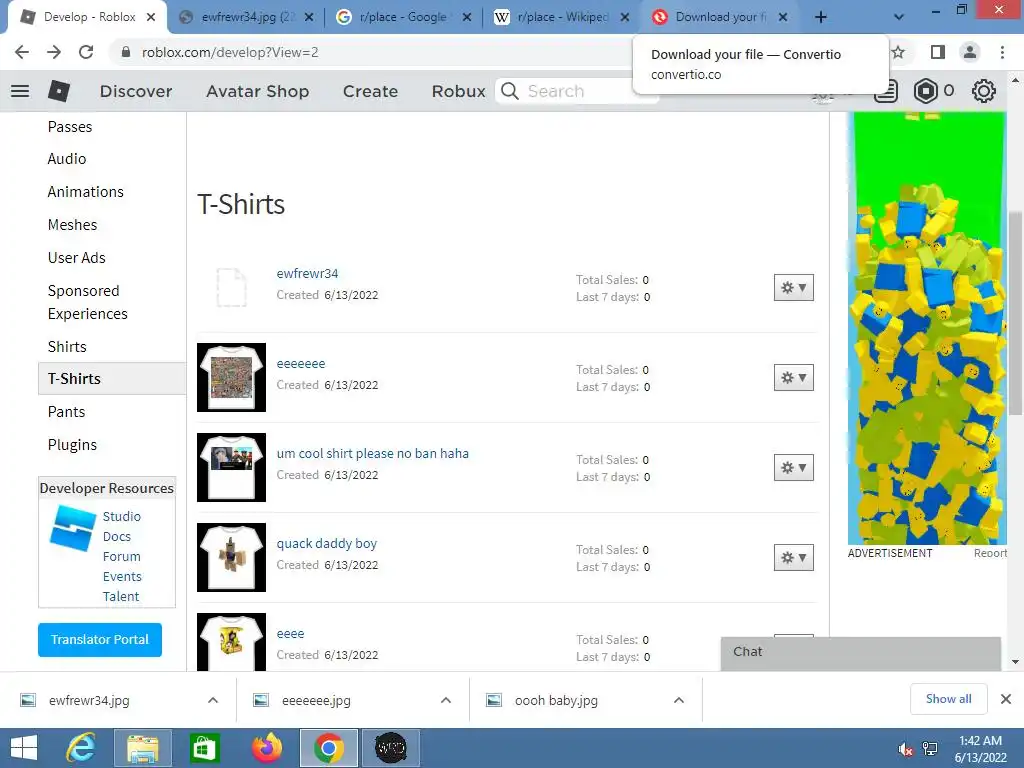The width and height of the screenshot is (1024, 768).
Task: Bookmark this page with the star
Action: coord(899,52)
